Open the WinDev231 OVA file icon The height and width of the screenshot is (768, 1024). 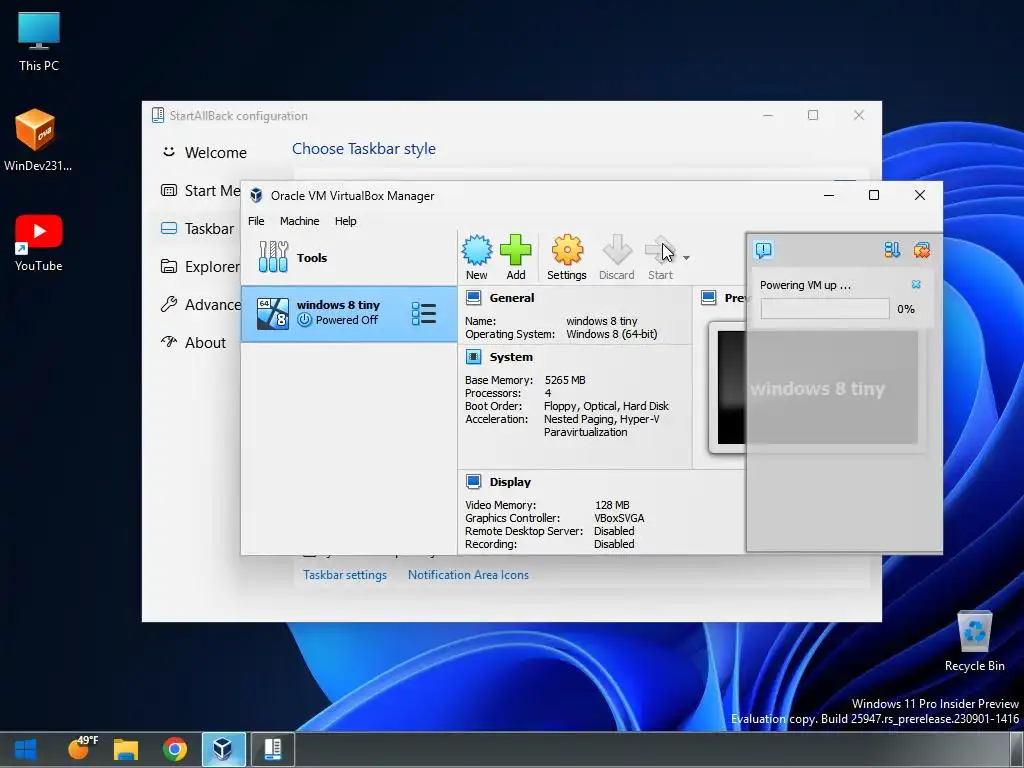pyautogui.click(x=37, y=141)
